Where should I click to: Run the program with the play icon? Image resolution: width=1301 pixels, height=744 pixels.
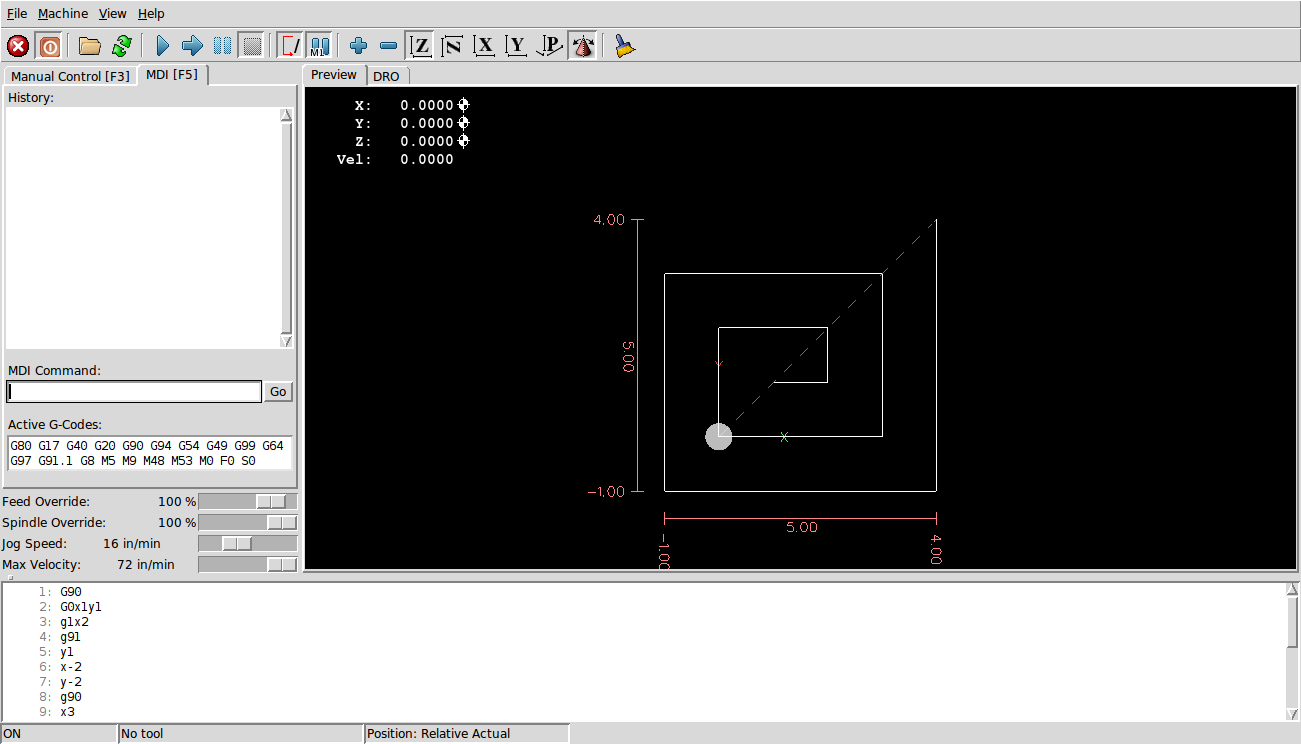(x=163, y=46)
